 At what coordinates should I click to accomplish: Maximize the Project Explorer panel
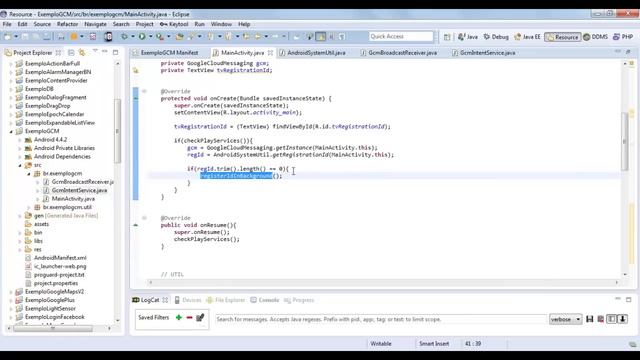(116, 52)
